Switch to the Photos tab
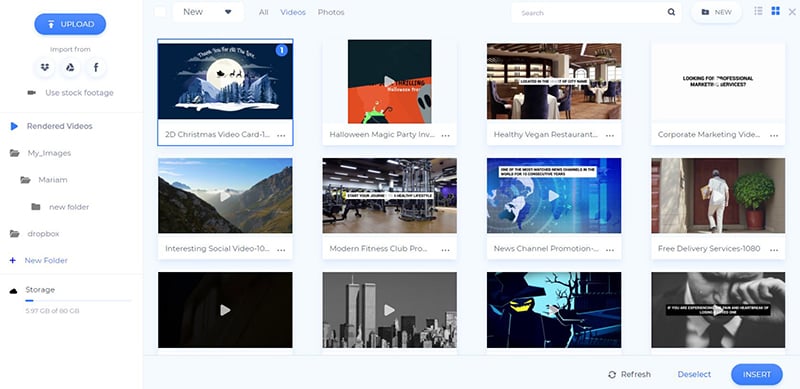Viewport: 800px width, 389px height. click(331, 12)
